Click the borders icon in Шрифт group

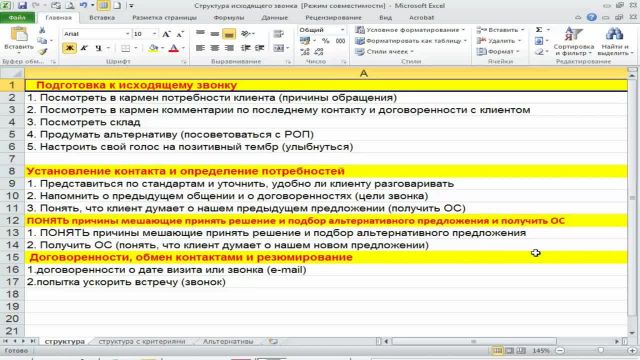click(126, 48)
